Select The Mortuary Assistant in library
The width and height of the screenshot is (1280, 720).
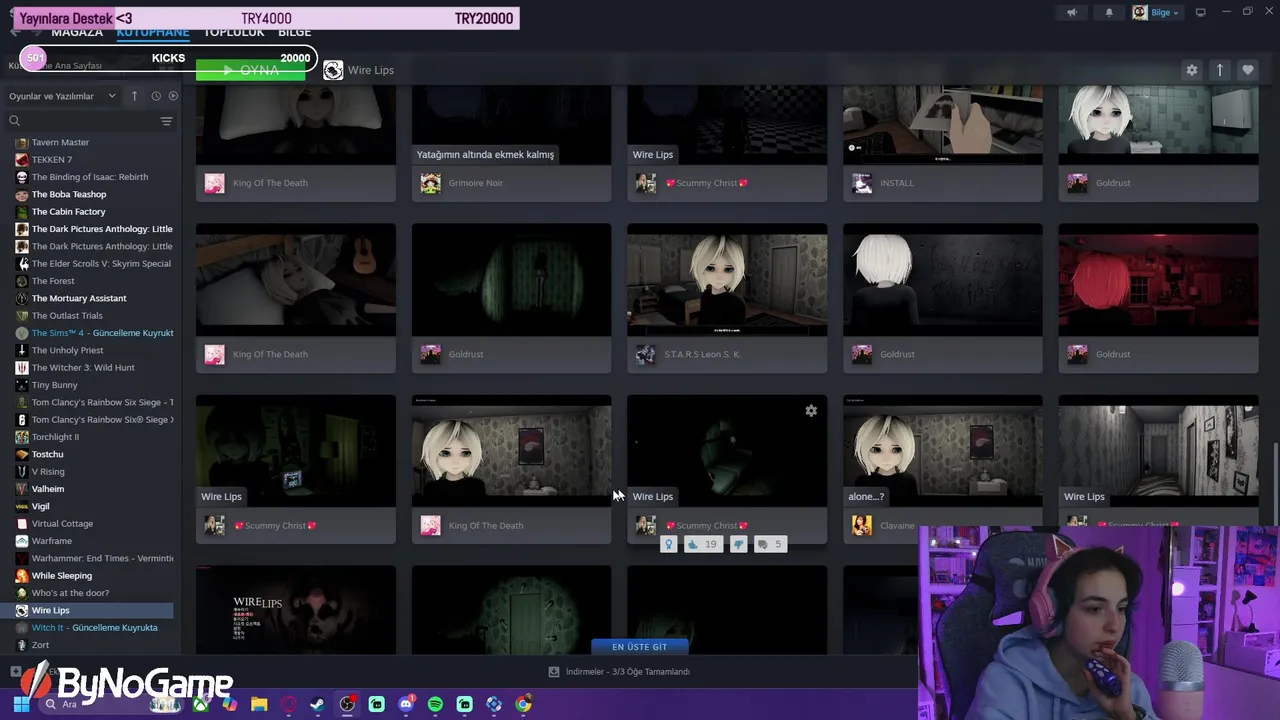coord(79,298)
